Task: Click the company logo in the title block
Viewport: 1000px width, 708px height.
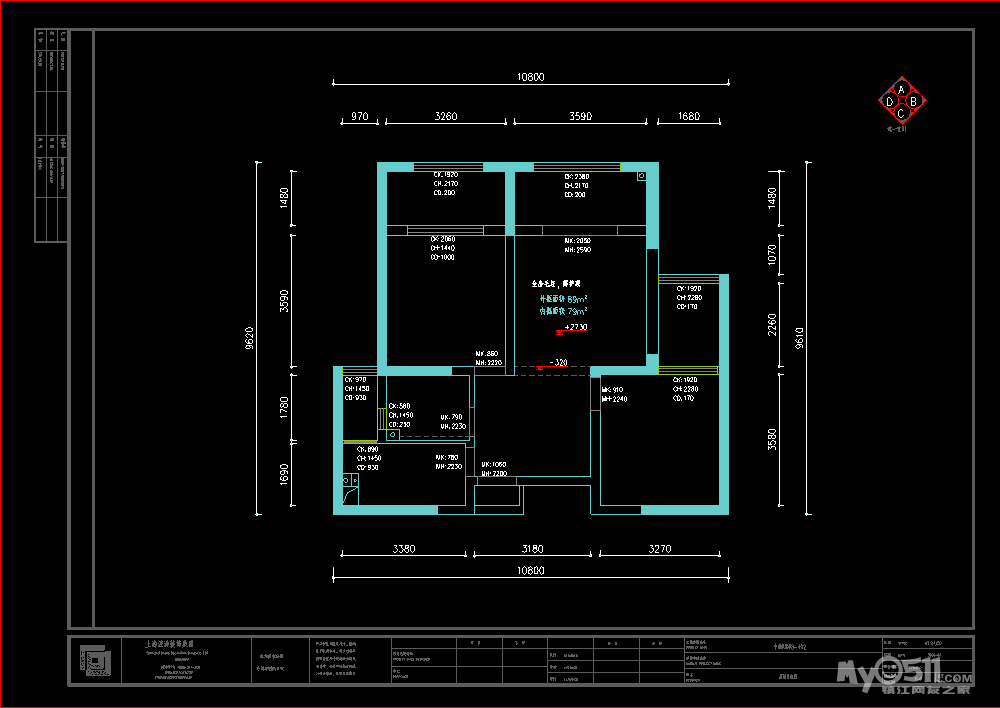Action: 94,660
